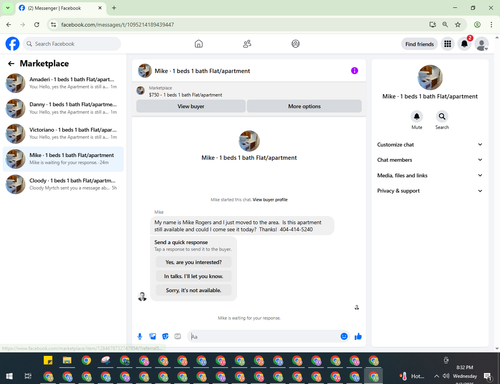Click the Facebook logo

[x=12, y=44]
